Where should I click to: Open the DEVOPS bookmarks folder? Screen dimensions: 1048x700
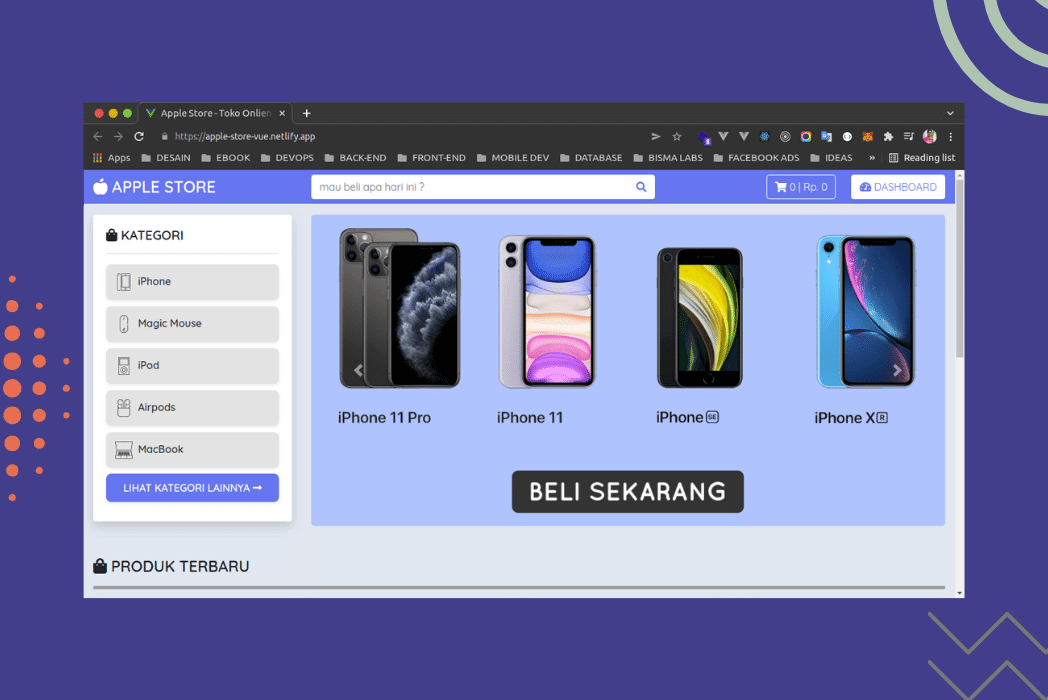pyautogui.click(x=287, y=158)
